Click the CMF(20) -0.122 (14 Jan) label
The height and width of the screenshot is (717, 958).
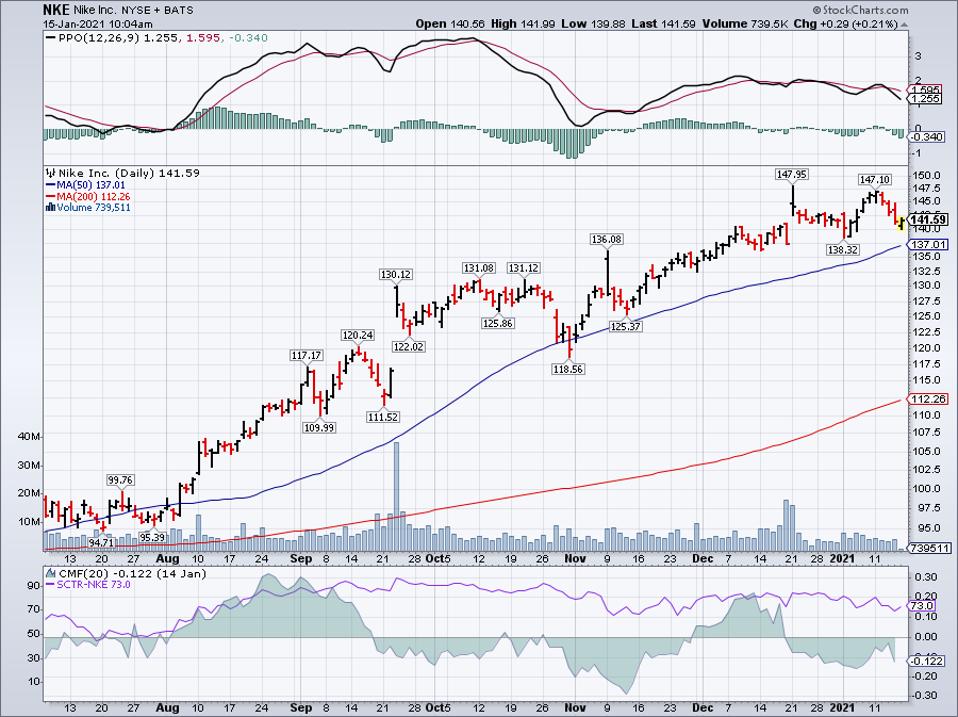pyautogui.click(x=131, y=573)
